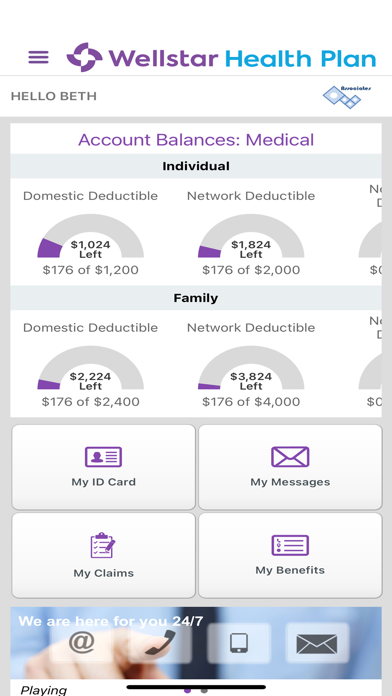Open My ID Card
392x696 pixels.
(x=103, y=467)
